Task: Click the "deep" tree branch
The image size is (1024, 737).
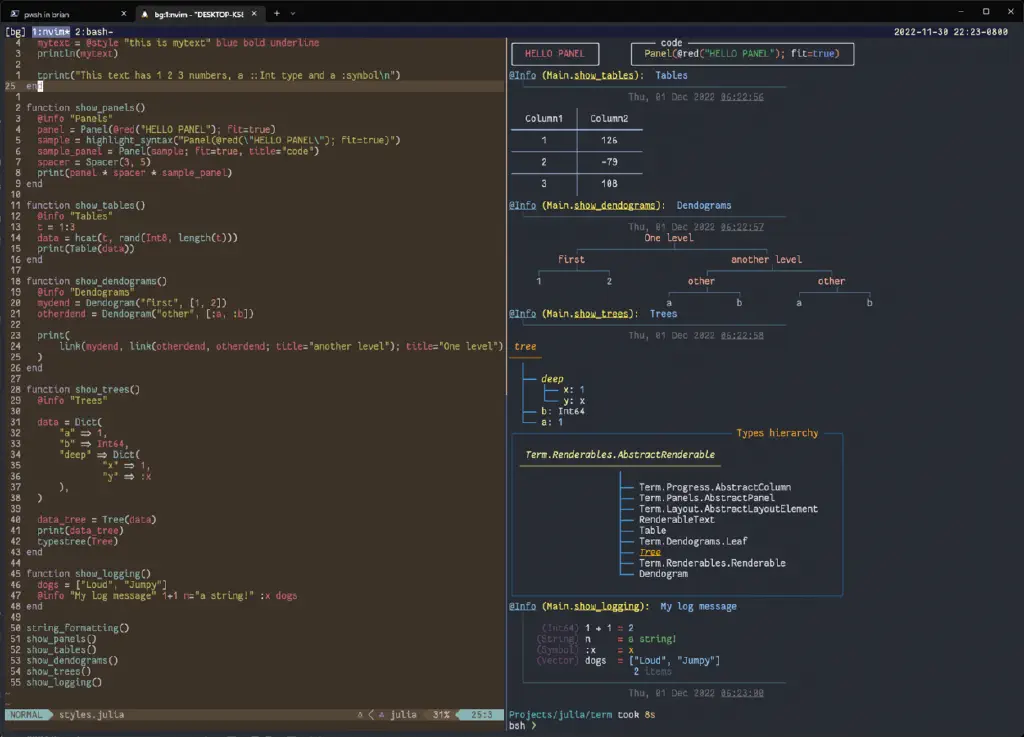Action: (x=552, y=379)
